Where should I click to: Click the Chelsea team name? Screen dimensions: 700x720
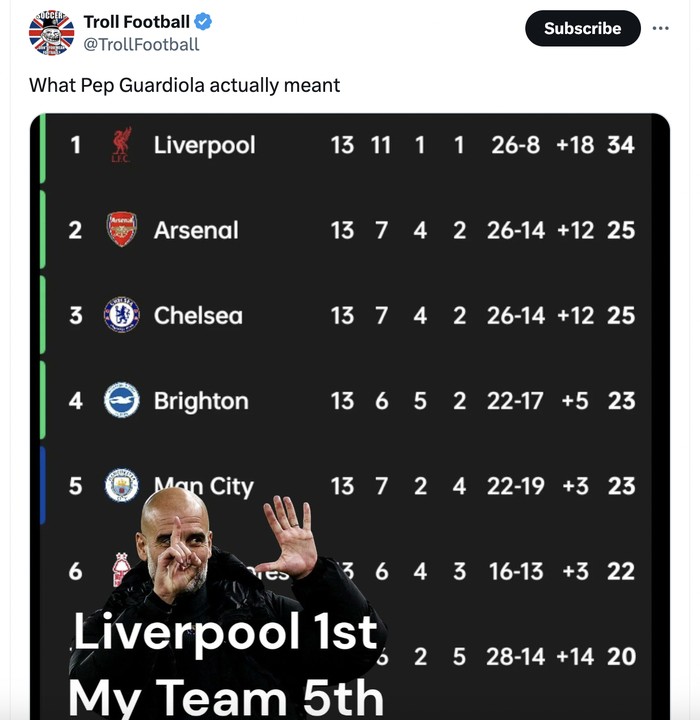coord(198,315)
